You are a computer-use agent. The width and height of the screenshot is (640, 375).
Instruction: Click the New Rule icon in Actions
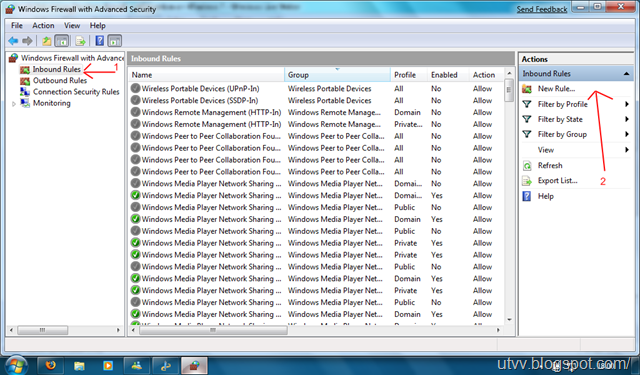tap(527, 89)
